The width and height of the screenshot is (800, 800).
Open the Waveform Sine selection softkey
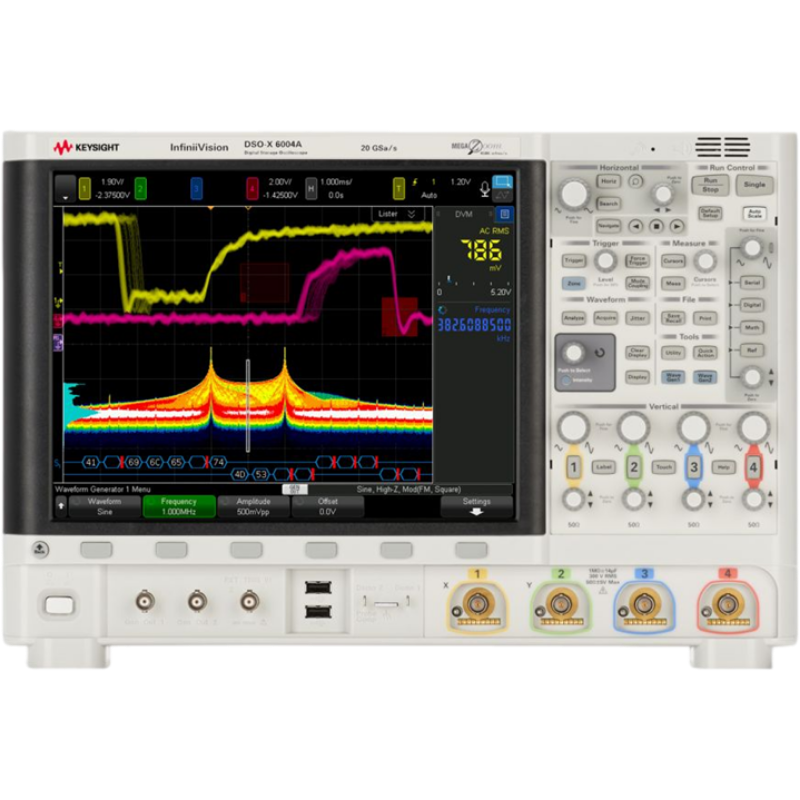[x=105, y=507]
